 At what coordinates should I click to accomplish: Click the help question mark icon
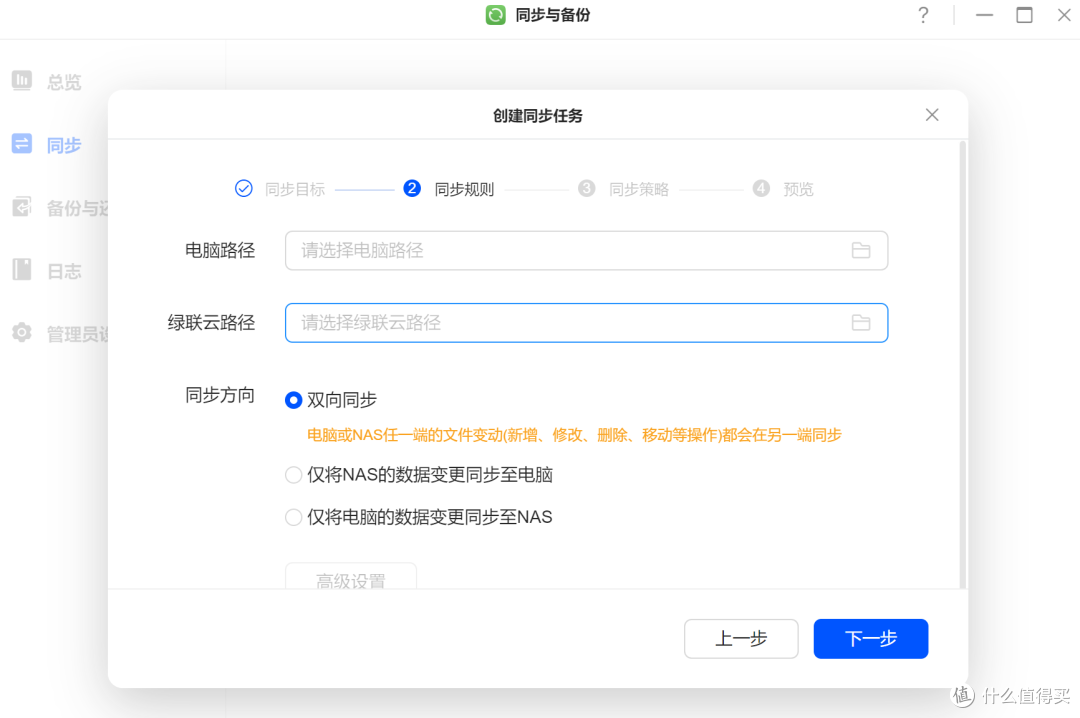923,16
